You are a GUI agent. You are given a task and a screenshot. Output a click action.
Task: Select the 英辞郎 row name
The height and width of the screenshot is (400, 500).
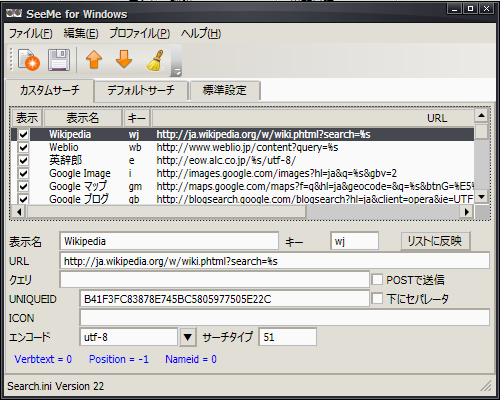66,160
